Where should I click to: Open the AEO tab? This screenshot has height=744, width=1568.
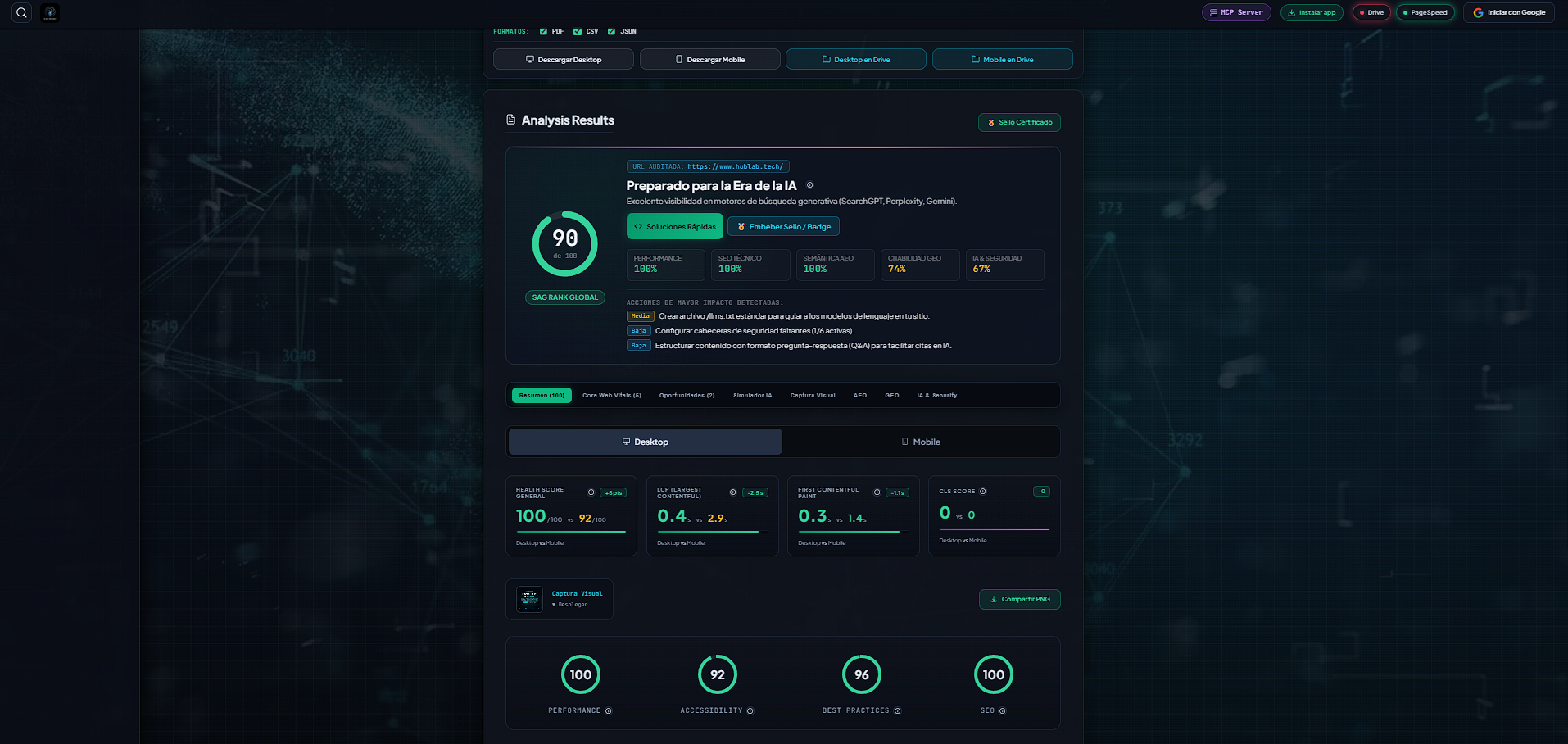point(860,396)
